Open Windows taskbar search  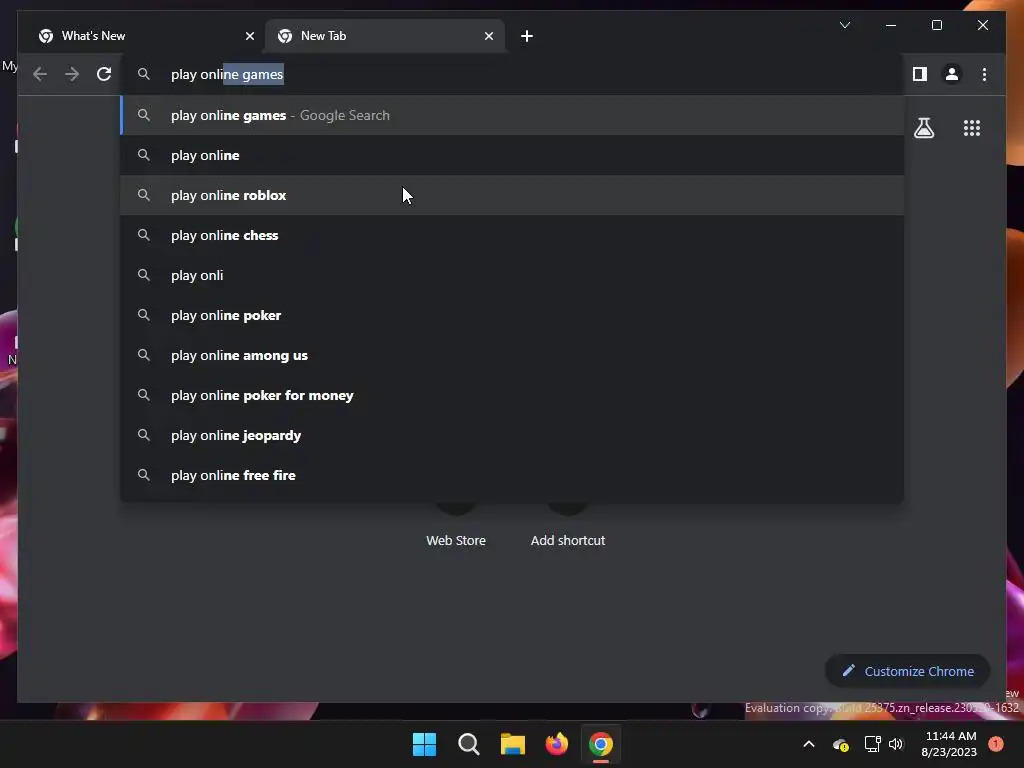click(468, 744)
